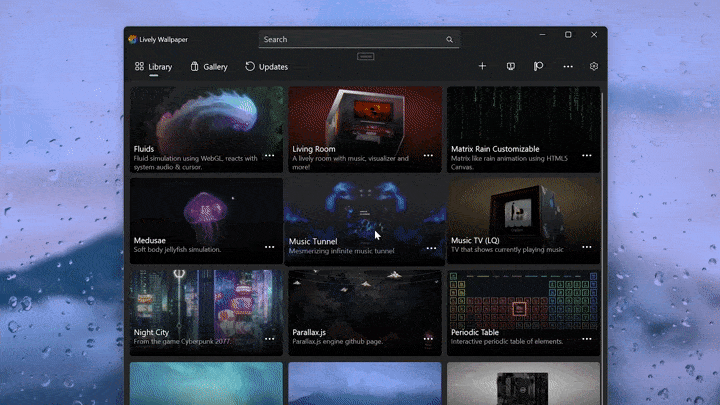Open the Matrix Rain Customizable options menu
This screenshot has height=405, width=720.
[x=587, y=156]
